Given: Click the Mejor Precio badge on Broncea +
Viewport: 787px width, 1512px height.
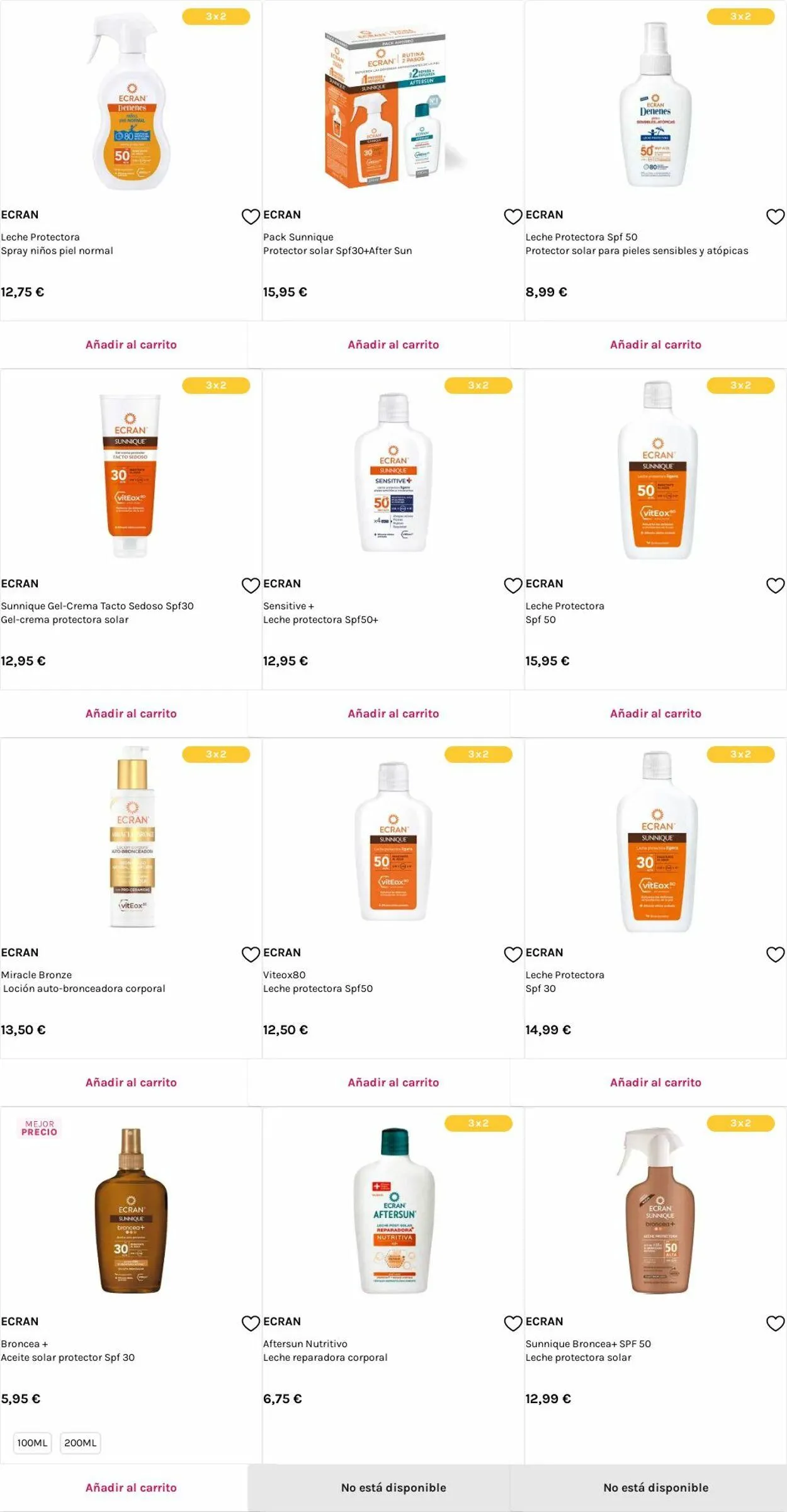Looking at the screenshot, I should pyautogui.click(x=39, y=1128).
